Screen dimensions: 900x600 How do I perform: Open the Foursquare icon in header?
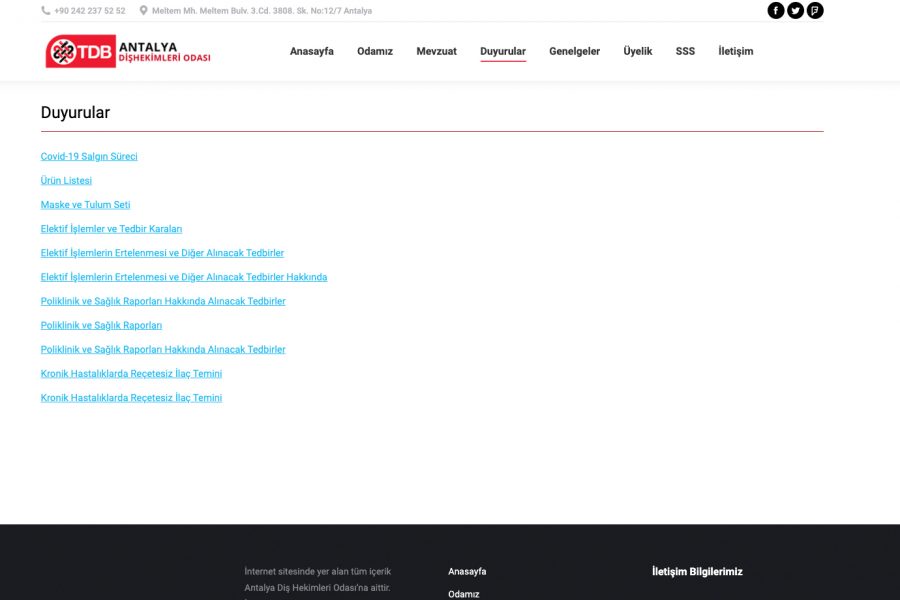(x=815, y=11)
